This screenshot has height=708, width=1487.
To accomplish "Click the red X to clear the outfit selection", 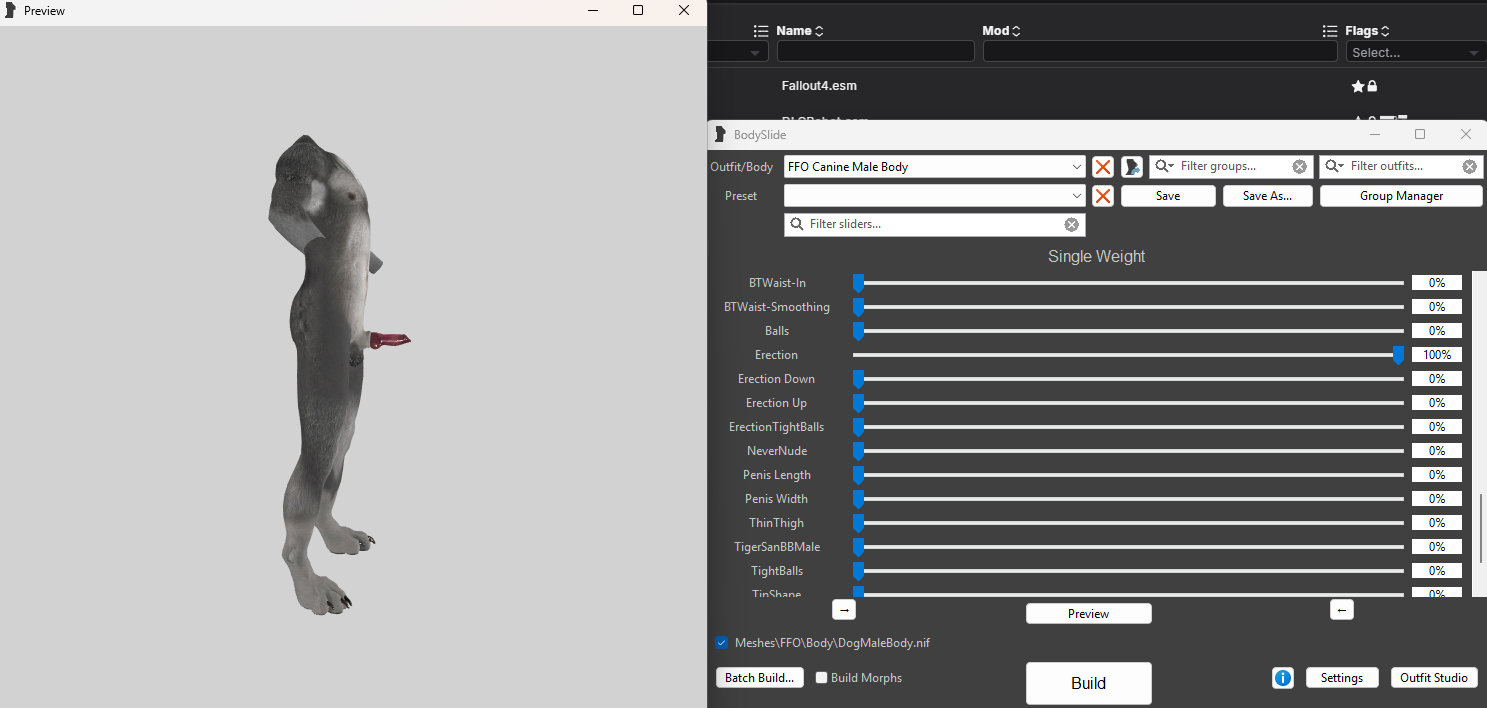I will click(x=1102, y=166).
